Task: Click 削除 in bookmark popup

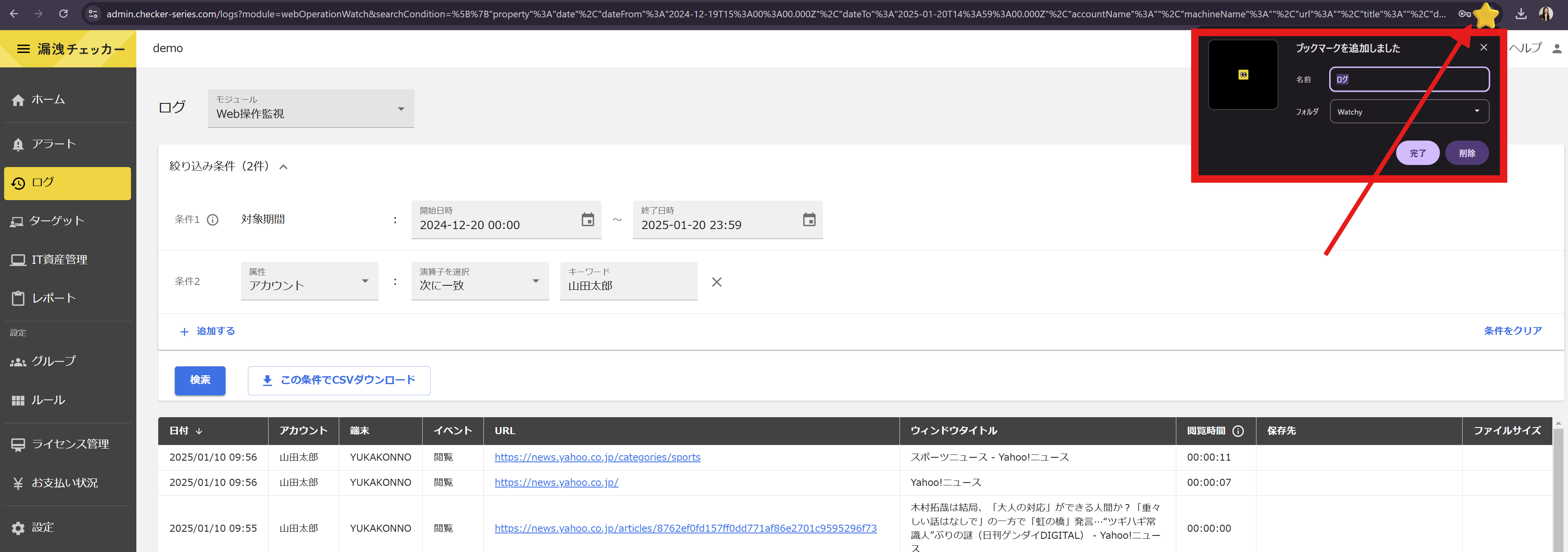Action: coord(1467,153)
